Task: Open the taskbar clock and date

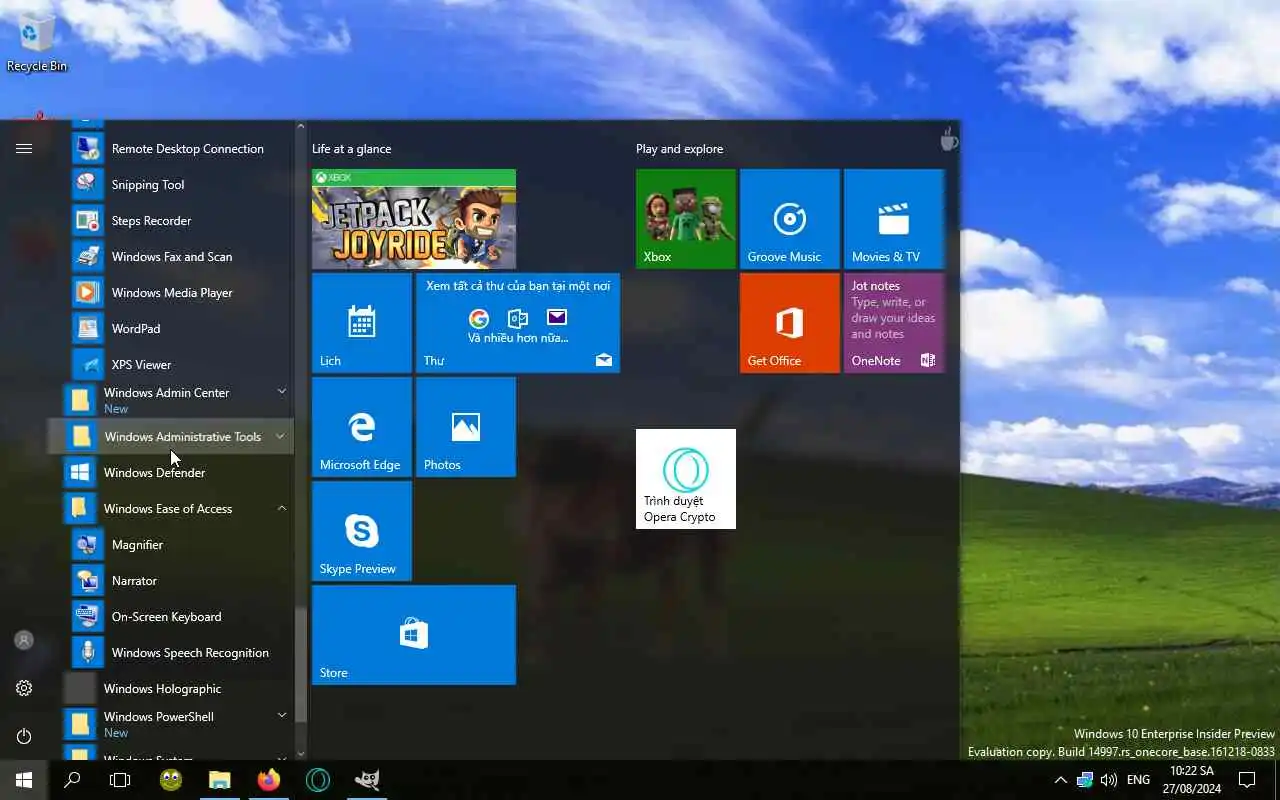Action: click(1191, 780)
